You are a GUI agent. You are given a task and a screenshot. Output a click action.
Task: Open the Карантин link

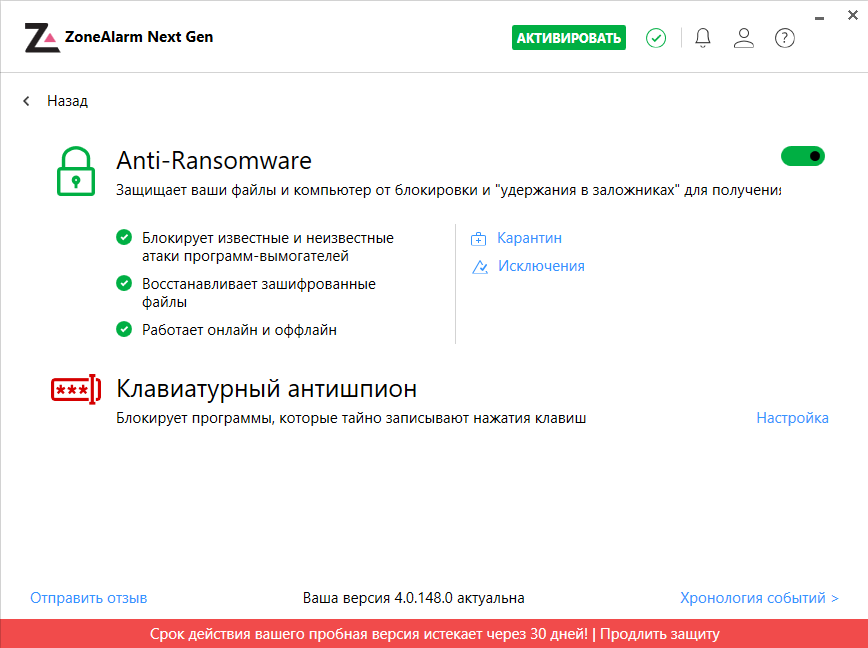coord(529,238)
